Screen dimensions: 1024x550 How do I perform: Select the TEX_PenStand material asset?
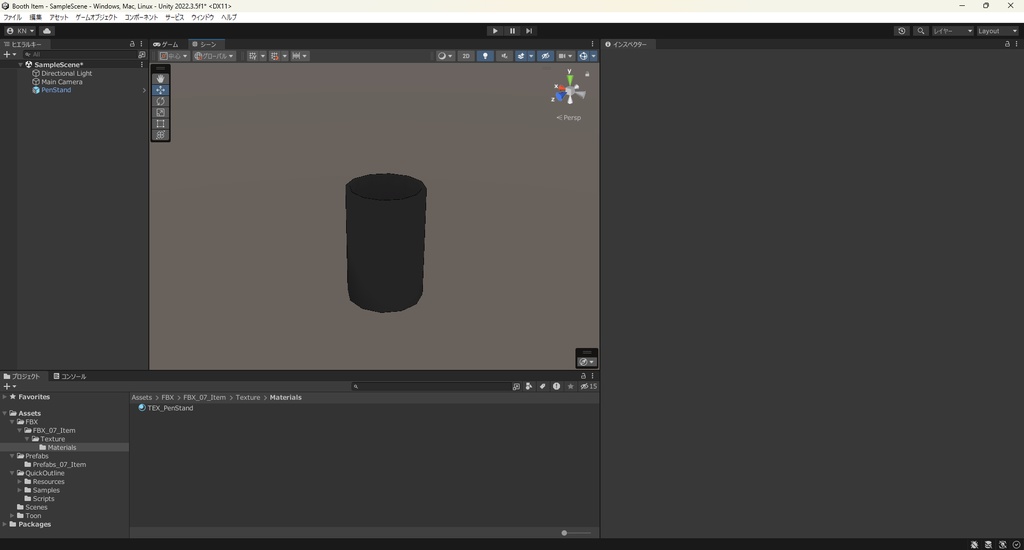(x=170, y=408)
